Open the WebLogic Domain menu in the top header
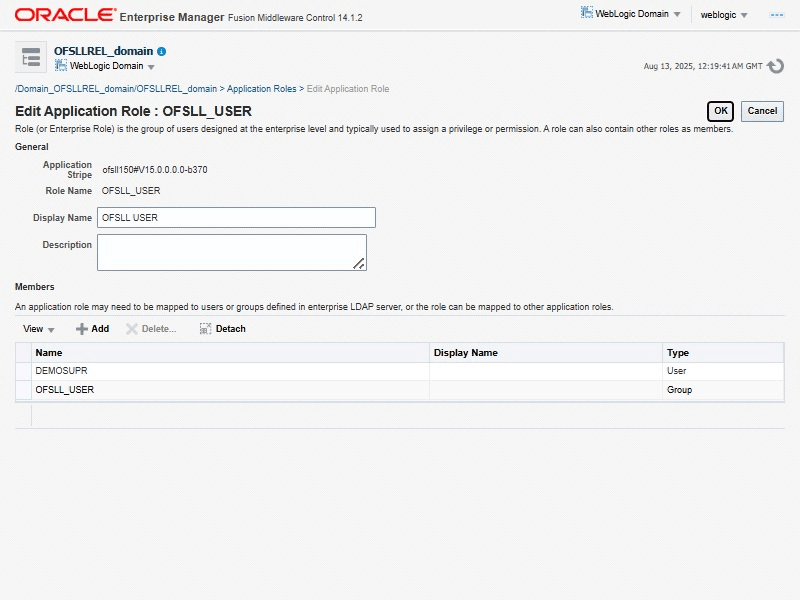 (x=631, y=14)
